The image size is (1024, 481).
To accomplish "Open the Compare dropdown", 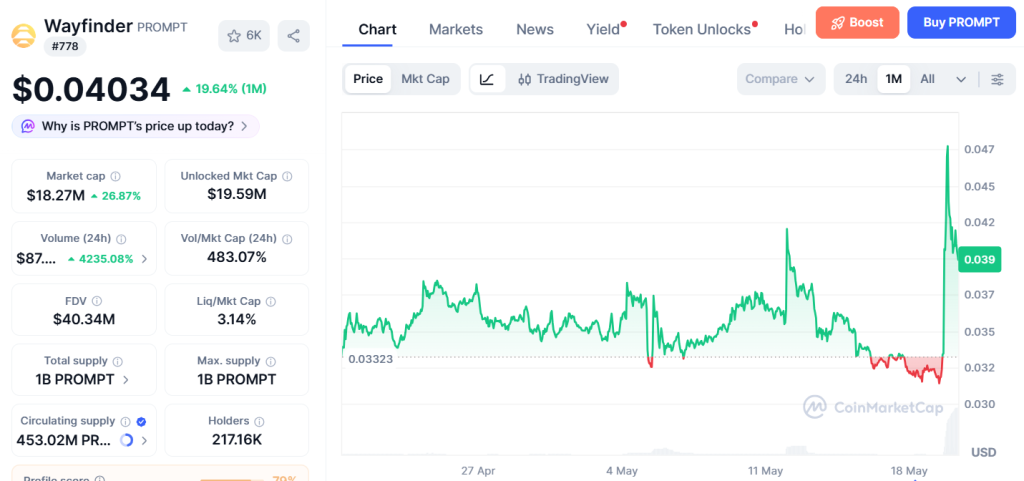I will click(x=780, y=79).
